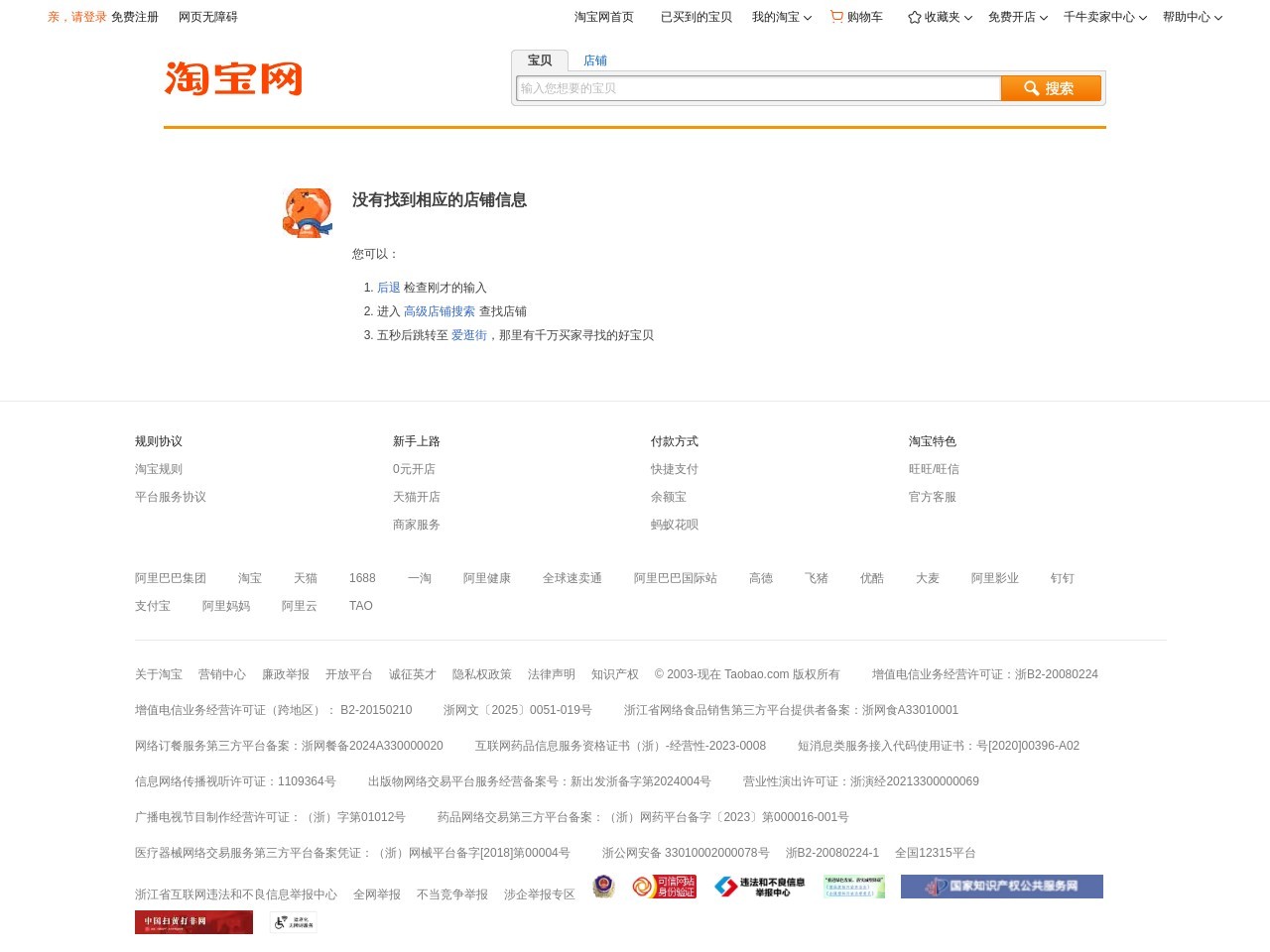The image size is (1270, 952).
Task: Open the 高级店铺搜索 link
Action: pos(440,310)
